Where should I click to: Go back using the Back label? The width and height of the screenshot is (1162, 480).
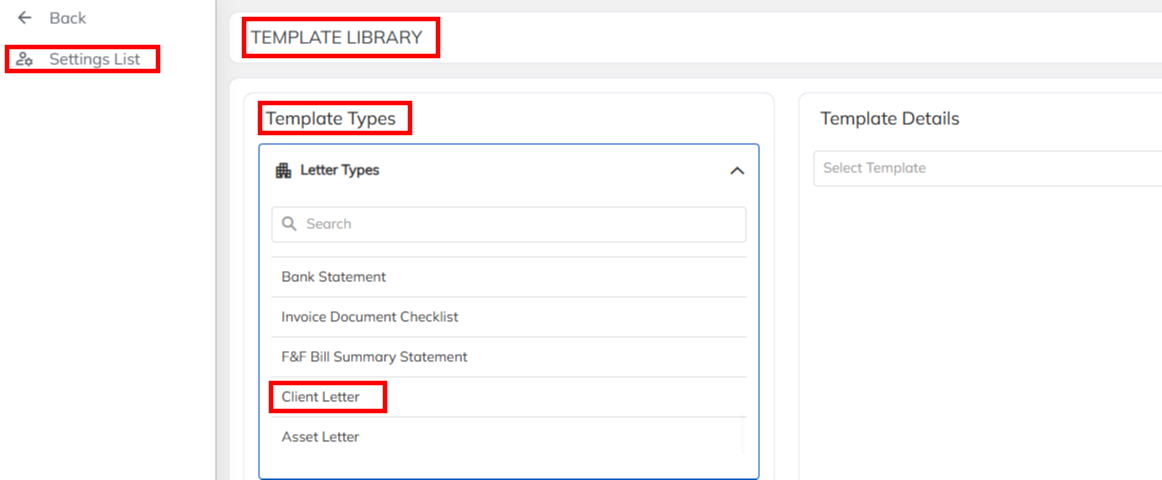(68, 18)
